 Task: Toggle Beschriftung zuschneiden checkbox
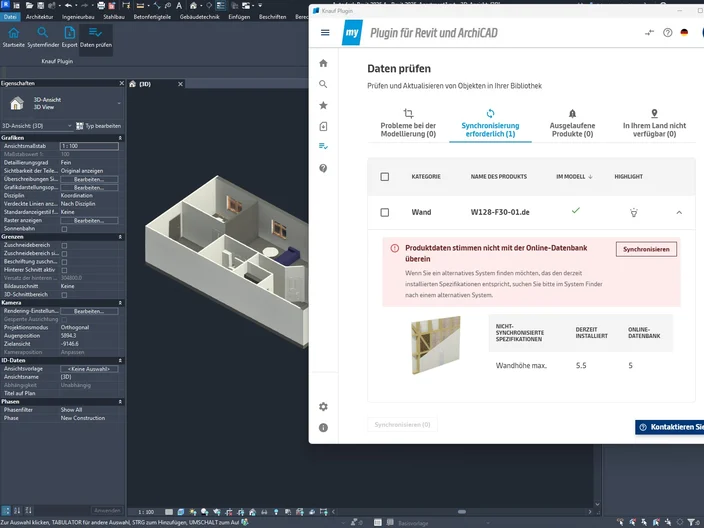64,262
